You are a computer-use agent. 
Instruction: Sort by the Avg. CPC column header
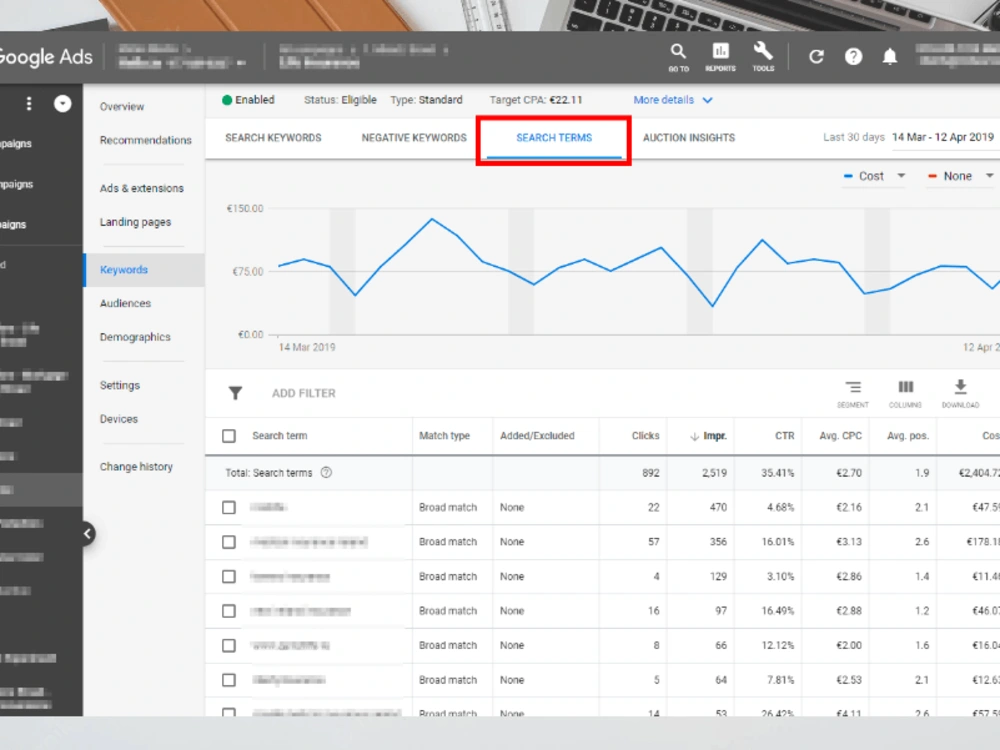[841, 436]
